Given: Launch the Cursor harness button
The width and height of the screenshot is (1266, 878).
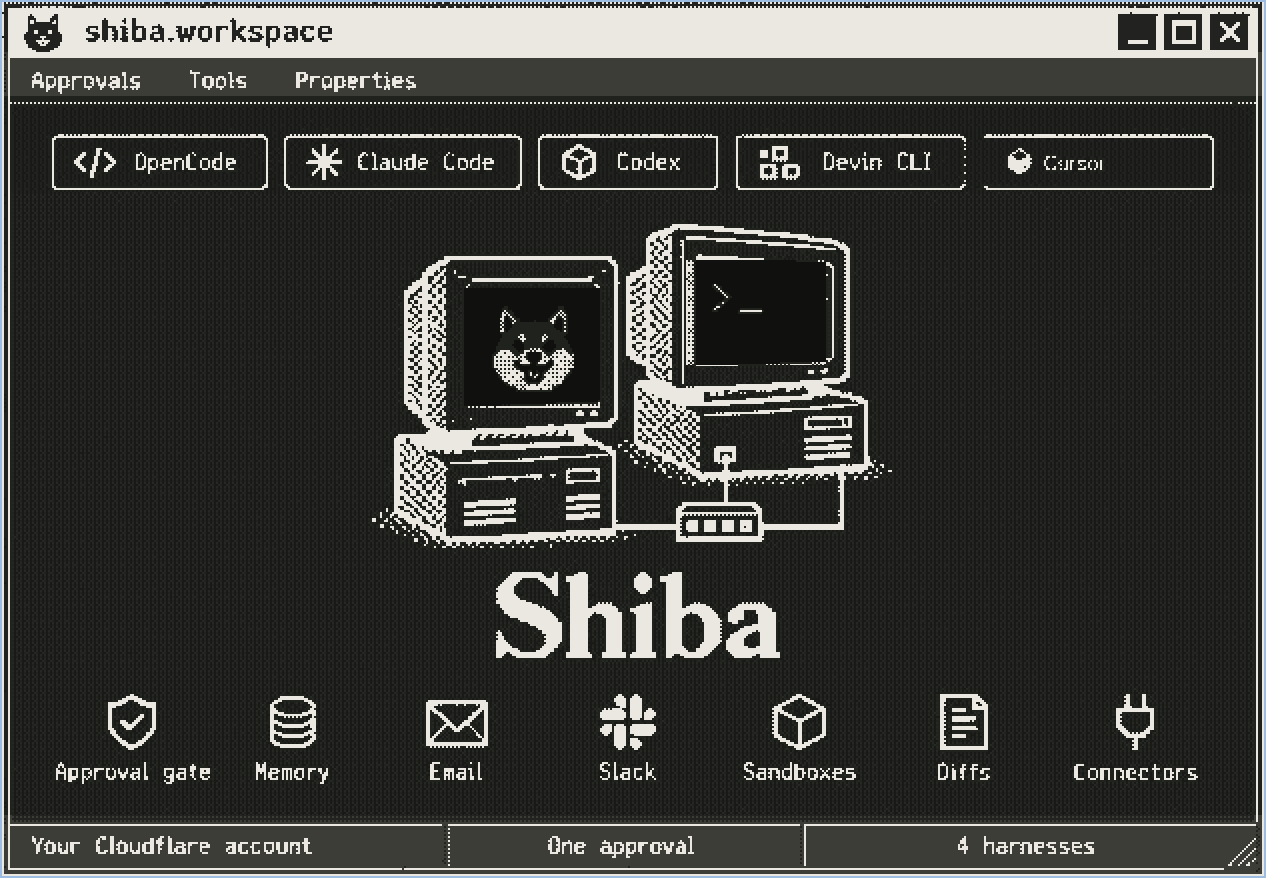Looking at the screenshot, I should click(1099, 162).
